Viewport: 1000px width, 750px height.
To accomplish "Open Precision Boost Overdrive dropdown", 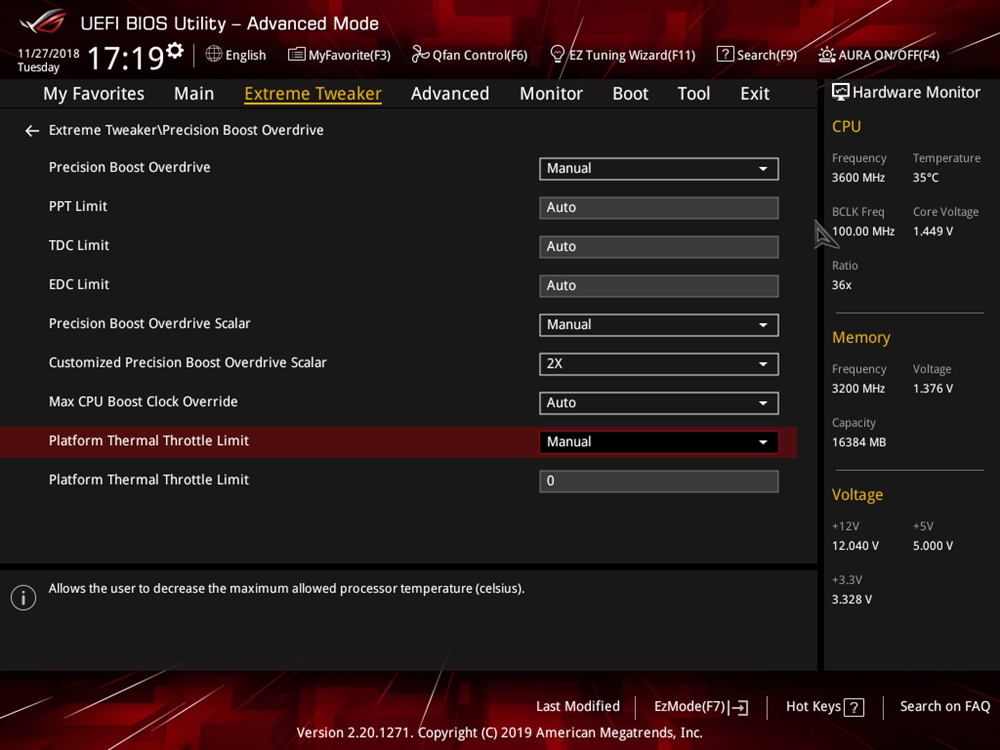I will point(659,169).
